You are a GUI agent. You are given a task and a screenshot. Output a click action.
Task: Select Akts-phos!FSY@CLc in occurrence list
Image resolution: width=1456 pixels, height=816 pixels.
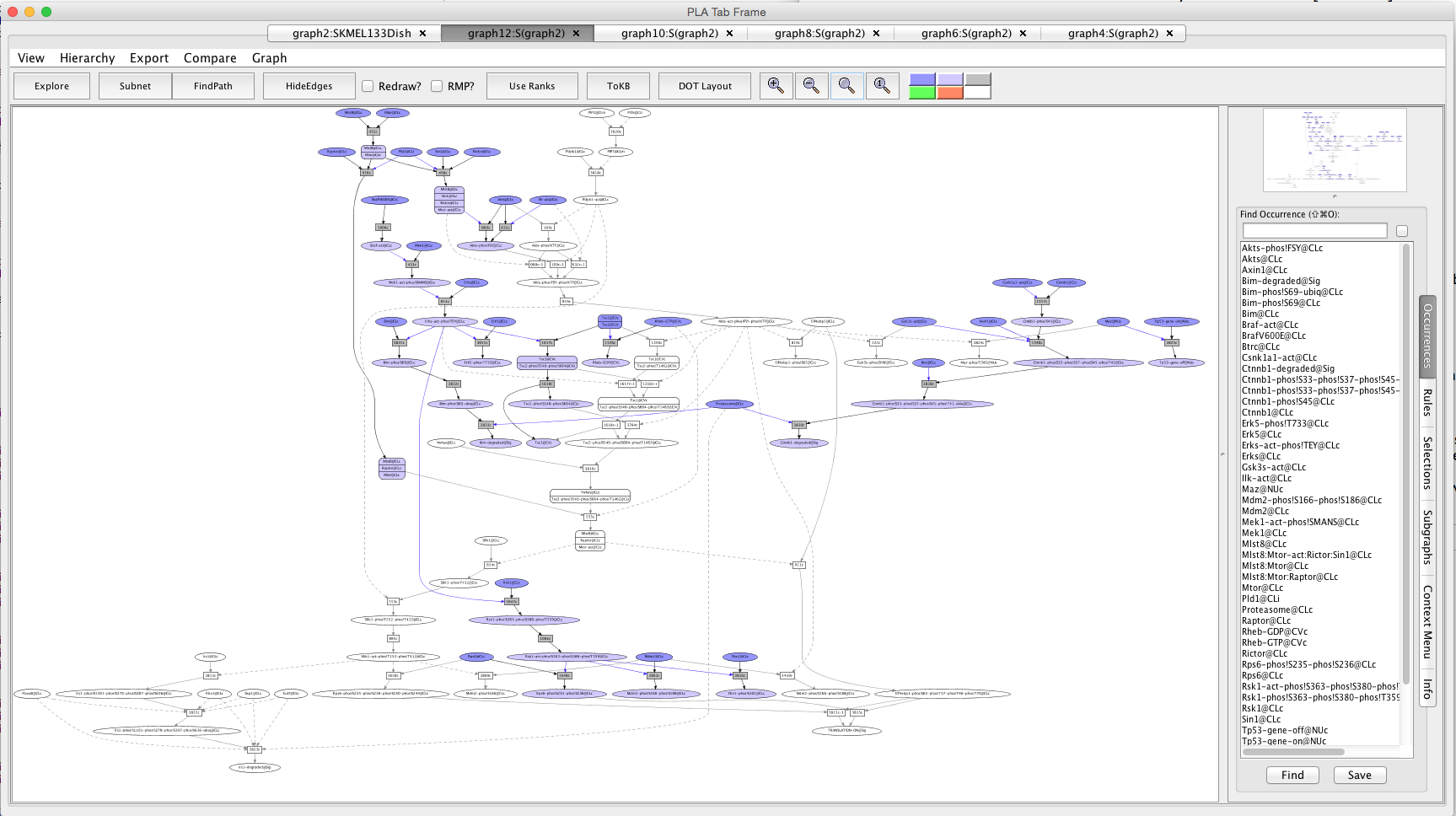coord(1282,248)
